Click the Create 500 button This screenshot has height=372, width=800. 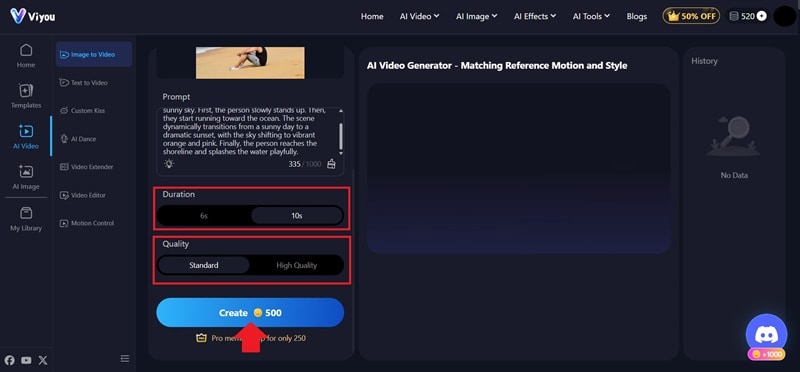click(250, 313)
